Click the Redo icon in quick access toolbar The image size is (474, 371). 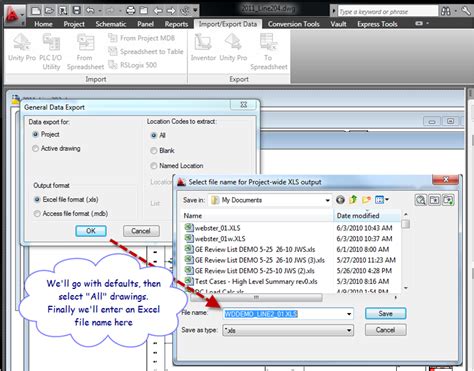pyautogui.click(x=110, y=10)
